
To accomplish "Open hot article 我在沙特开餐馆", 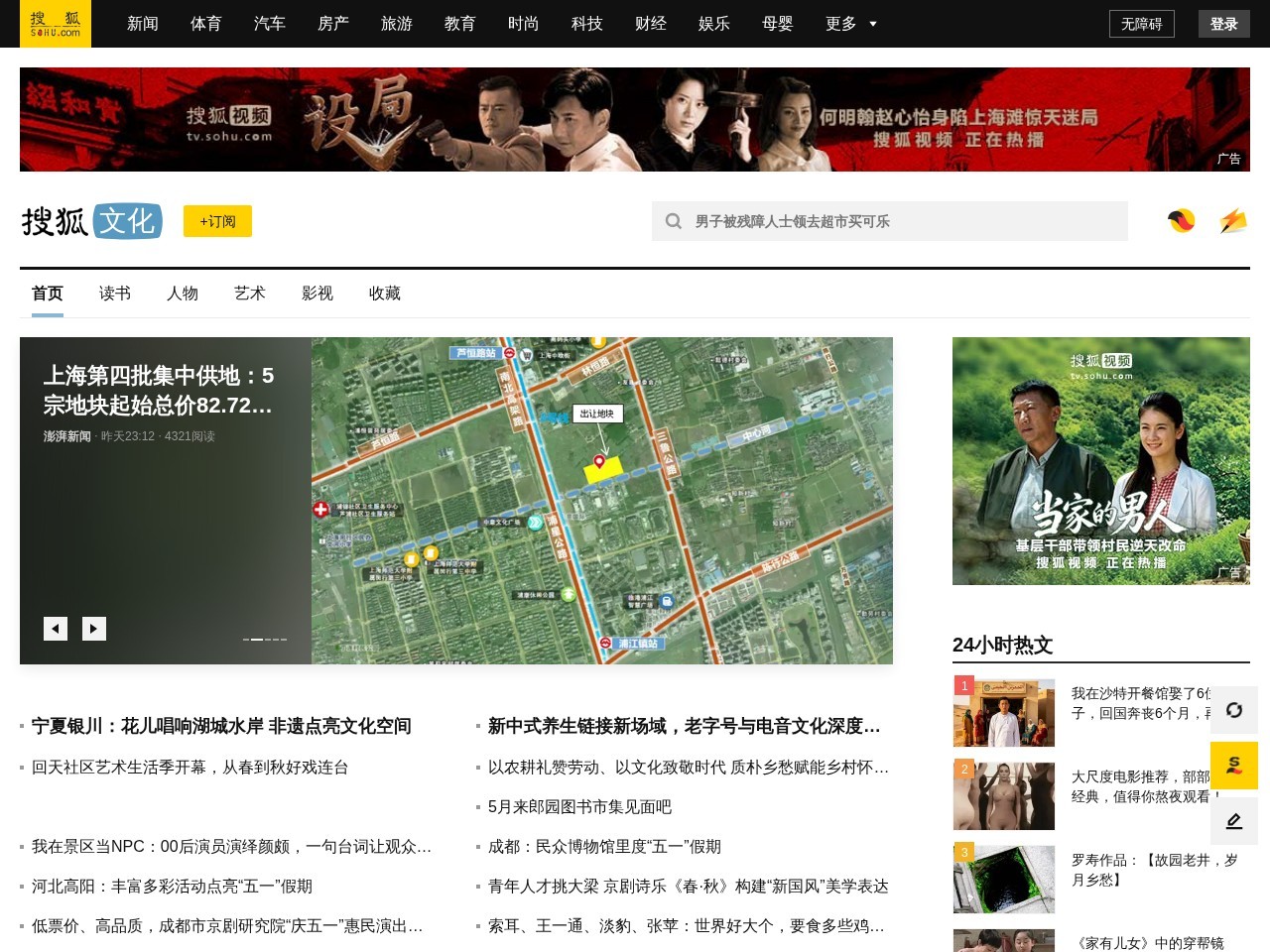I will 1141,703.
